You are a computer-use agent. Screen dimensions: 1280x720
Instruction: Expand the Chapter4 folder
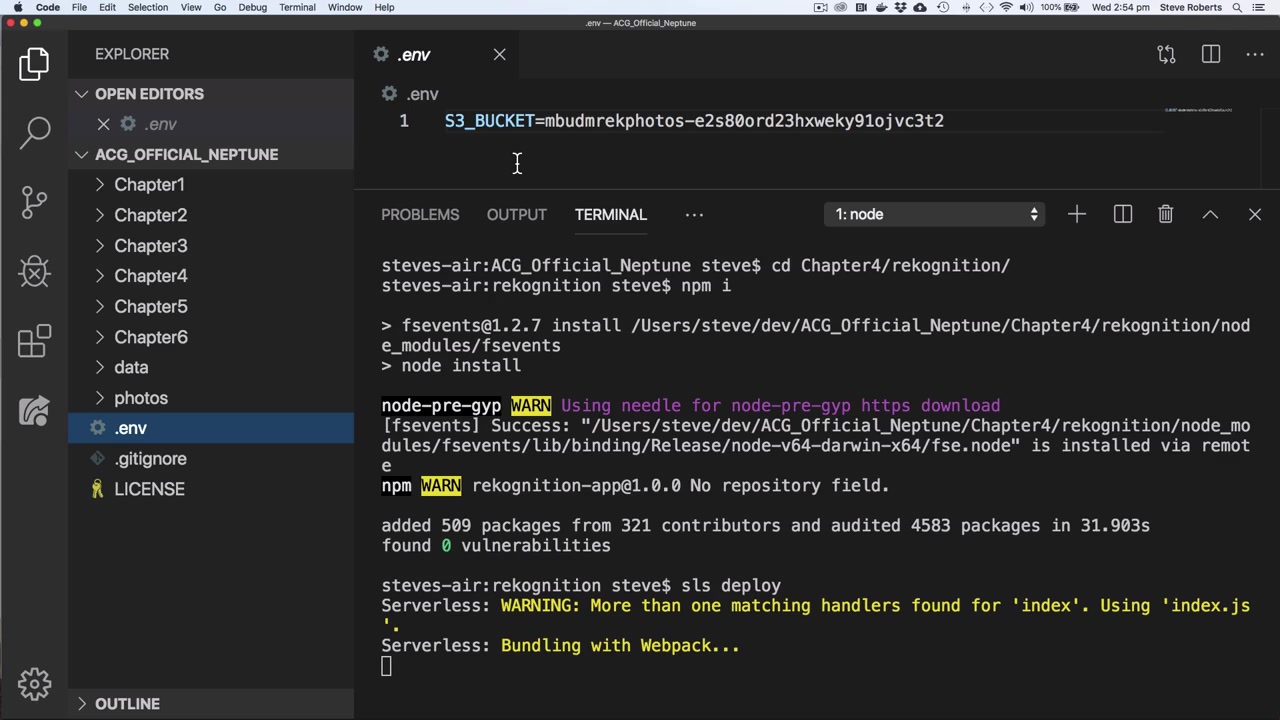click(x=150, y=276)
